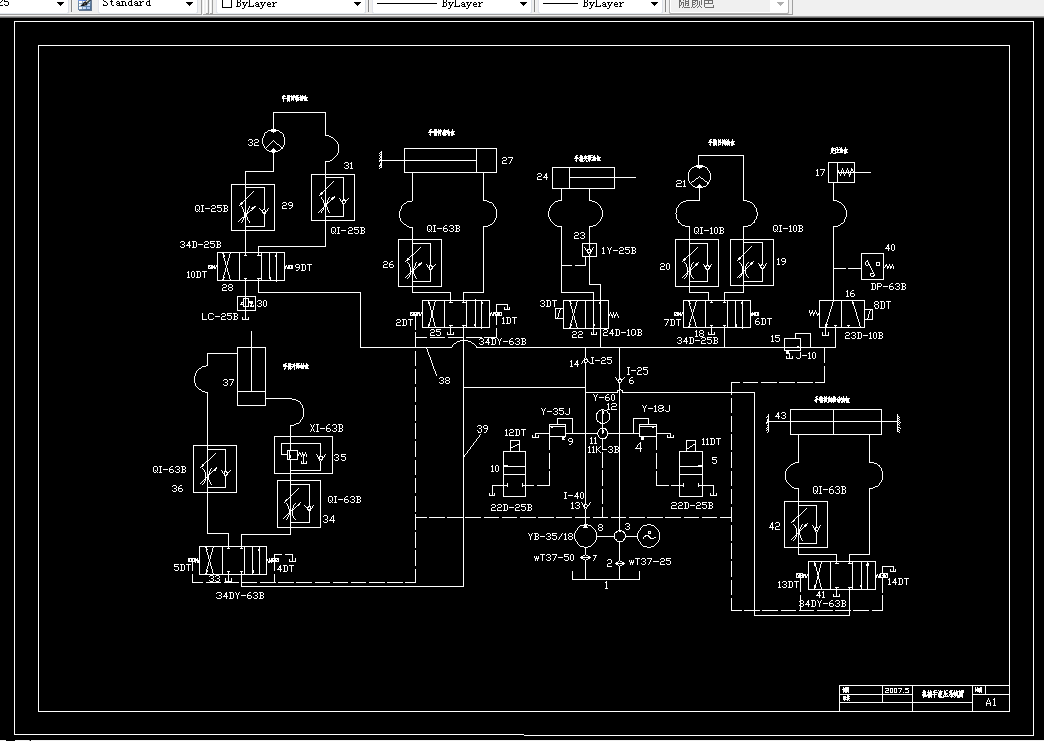1044x741 pixels.
Task: Select the vertical cylinder symbol numbered 37
Action: (252, 377)
